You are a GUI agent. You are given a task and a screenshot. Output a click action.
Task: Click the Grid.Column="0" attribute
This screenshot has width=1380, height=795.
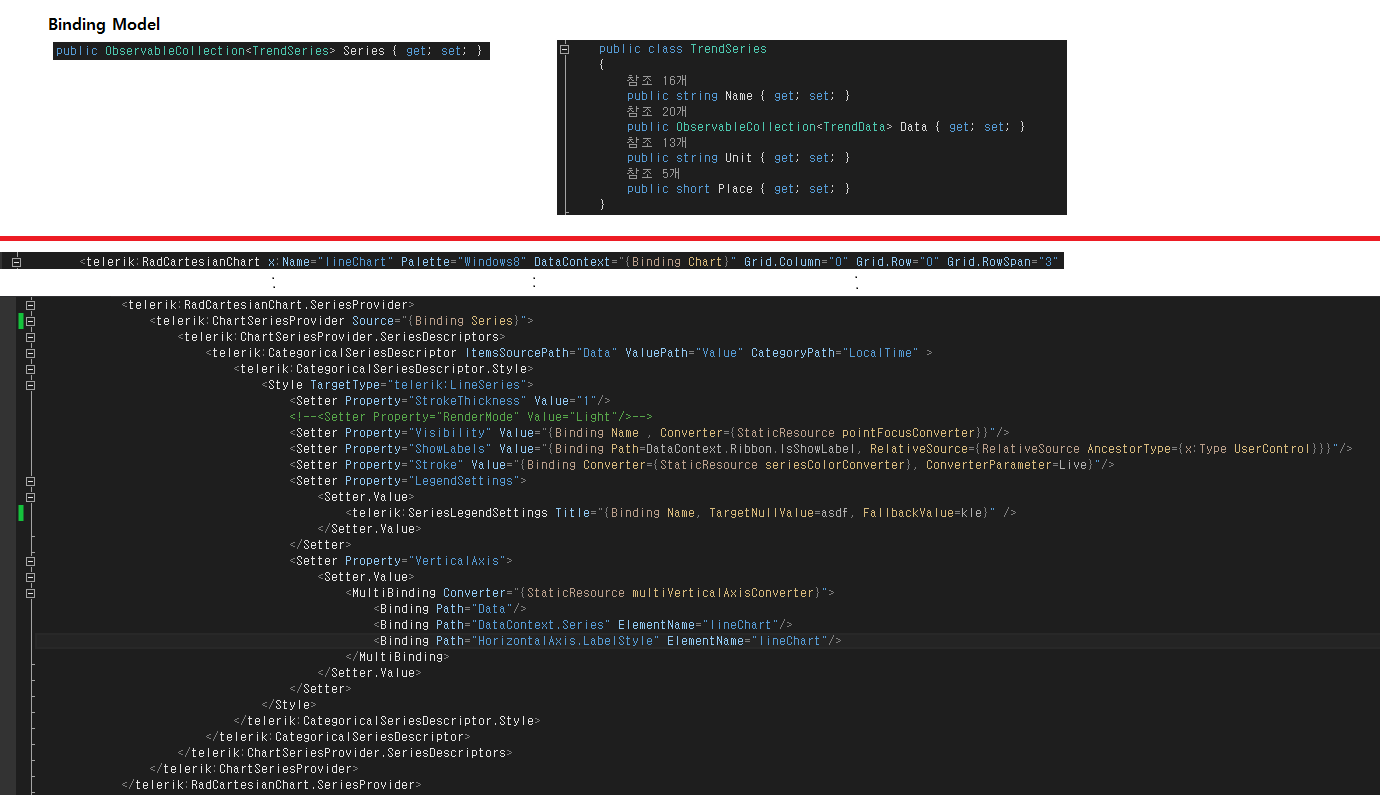796,262
